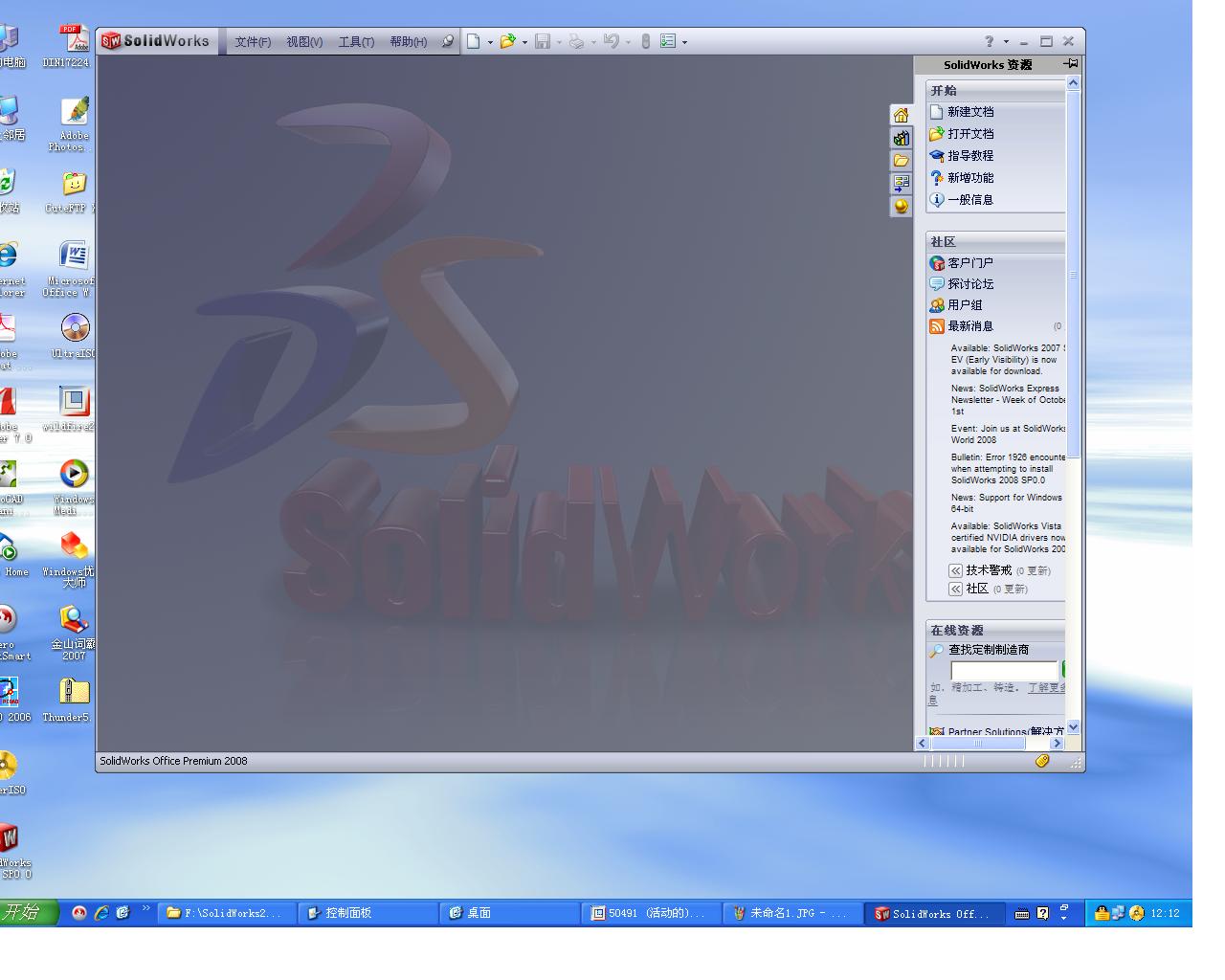Click the Options list toolbar icon
Image resolution: width=1225 pixels, height=980 pixels.
668,41
